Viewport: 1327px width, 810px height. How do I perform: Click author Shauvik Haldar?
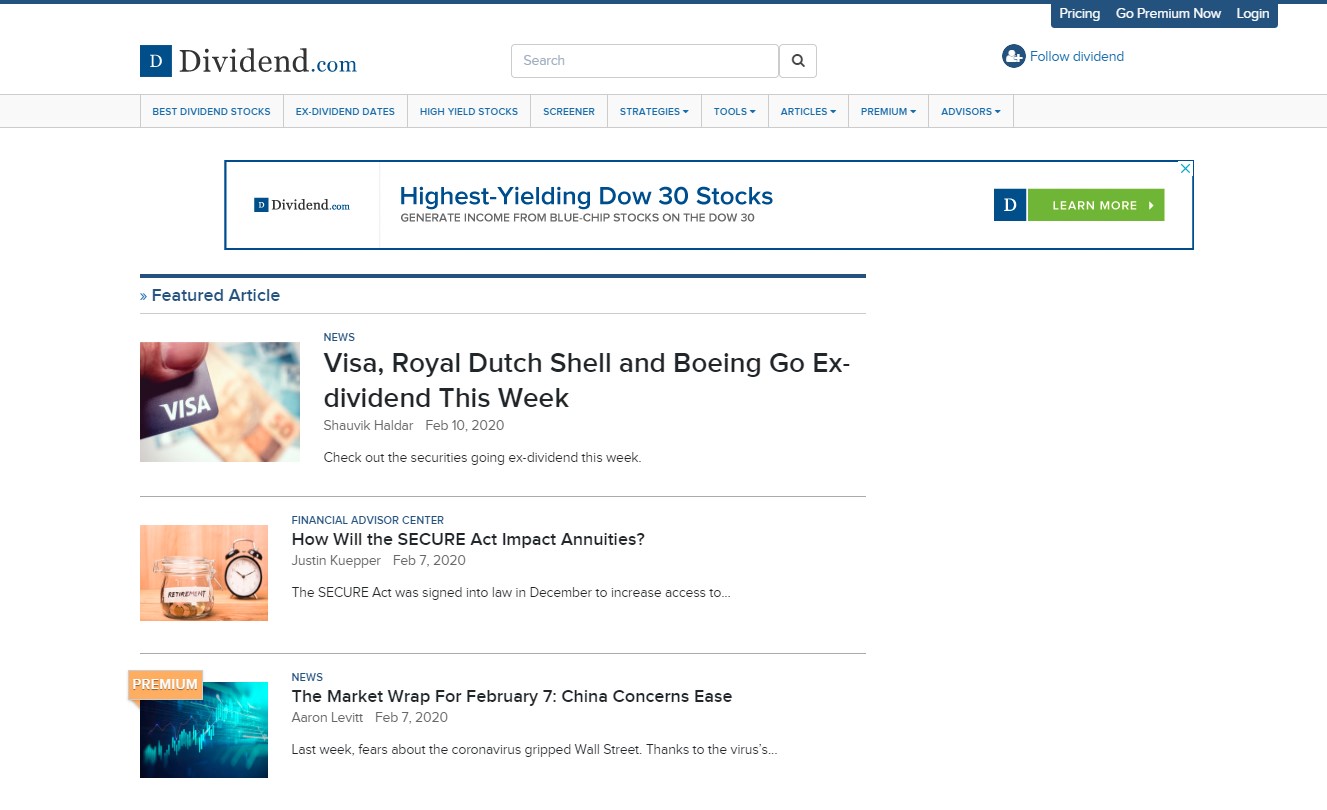coord(368,426)
